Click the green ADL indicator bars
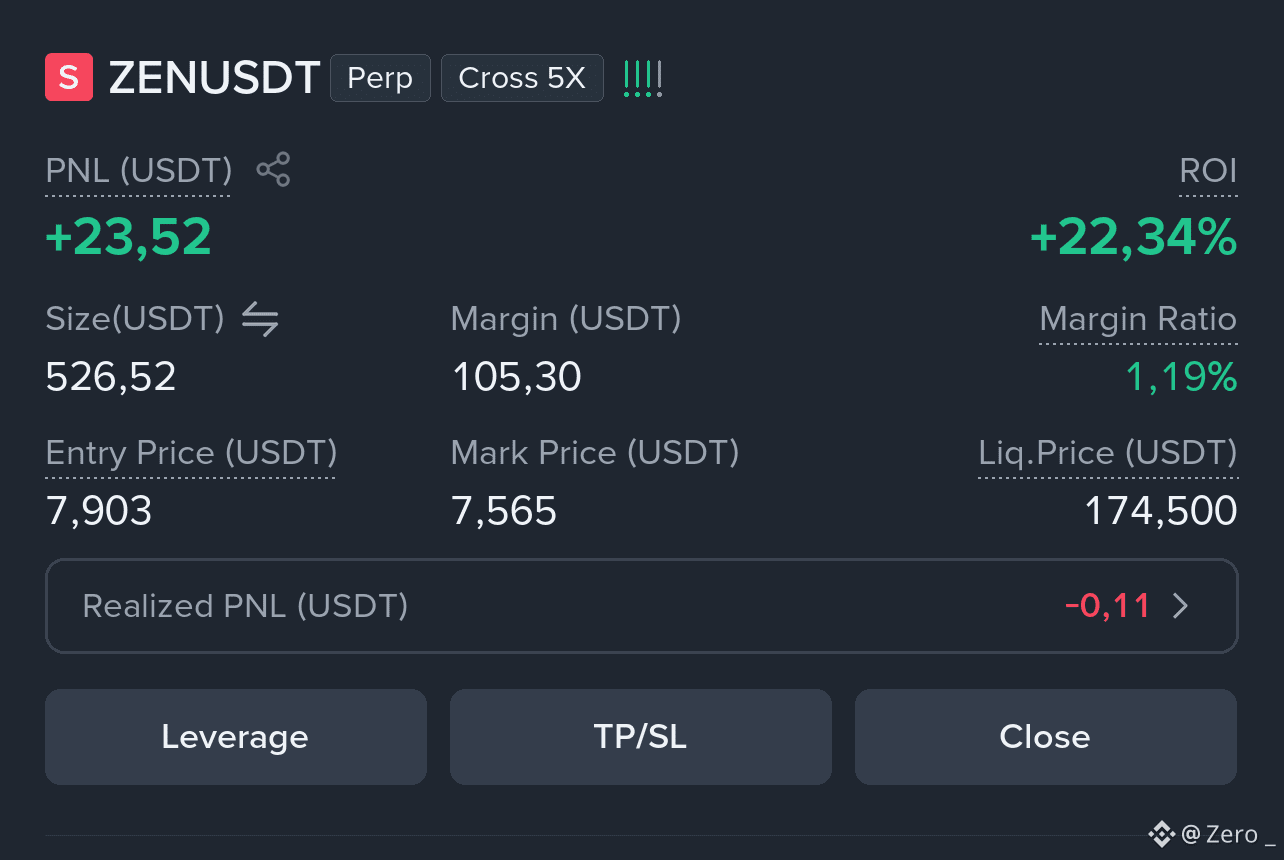 pyautogui.click(x=643, y=78)
